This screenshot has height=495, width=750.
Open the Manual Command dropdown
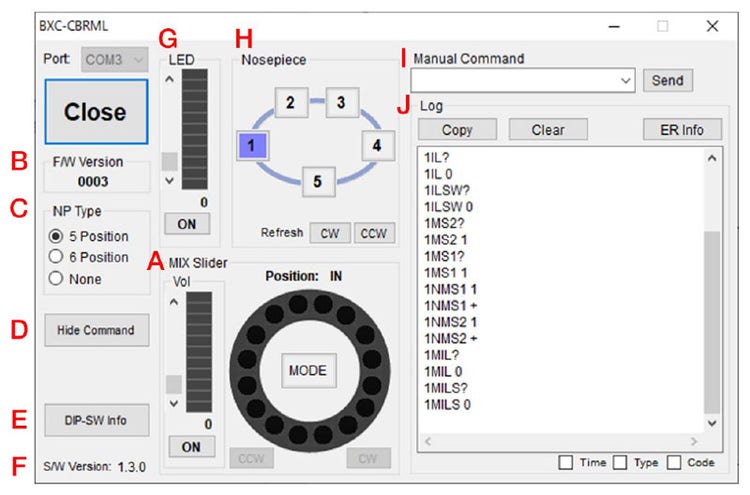(x=626, y=80)
